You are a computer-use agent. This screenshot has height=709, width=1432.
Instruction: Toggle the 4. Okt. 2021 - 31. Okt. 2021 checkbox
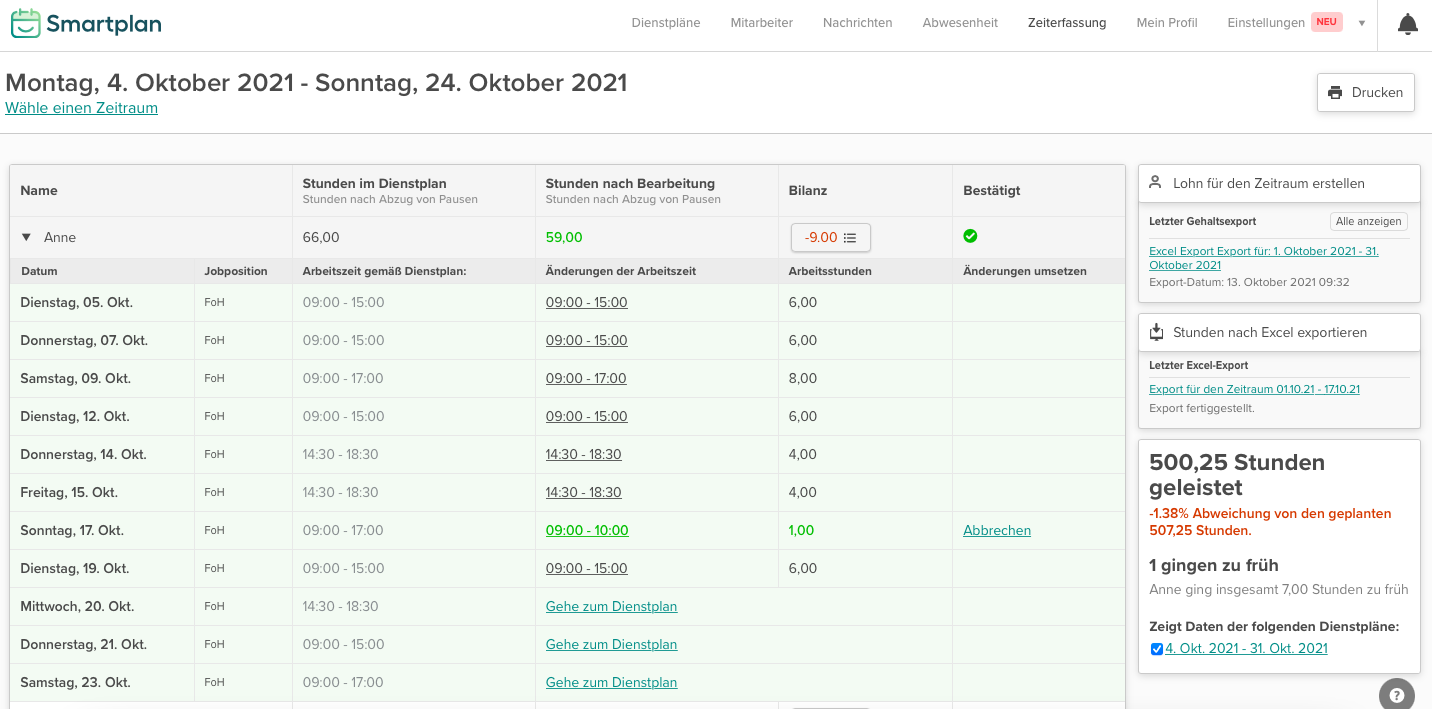pyautogui.click(x=1157, y=649)
